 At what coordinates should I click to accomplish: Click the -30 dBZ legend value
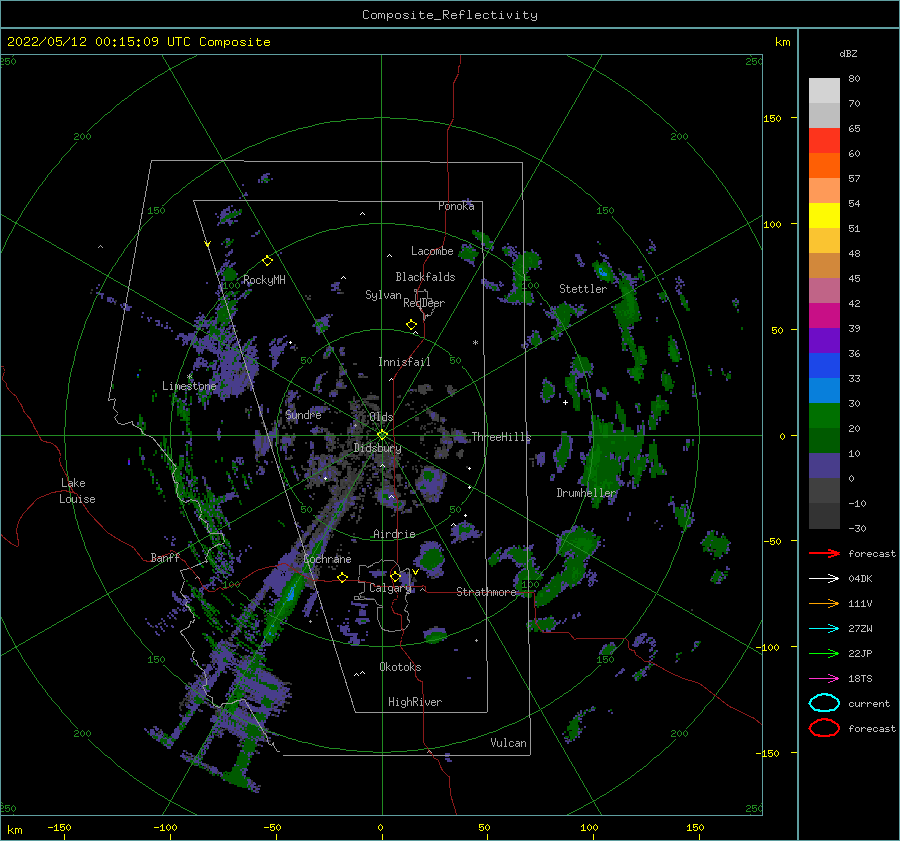[x=857, y=528]
